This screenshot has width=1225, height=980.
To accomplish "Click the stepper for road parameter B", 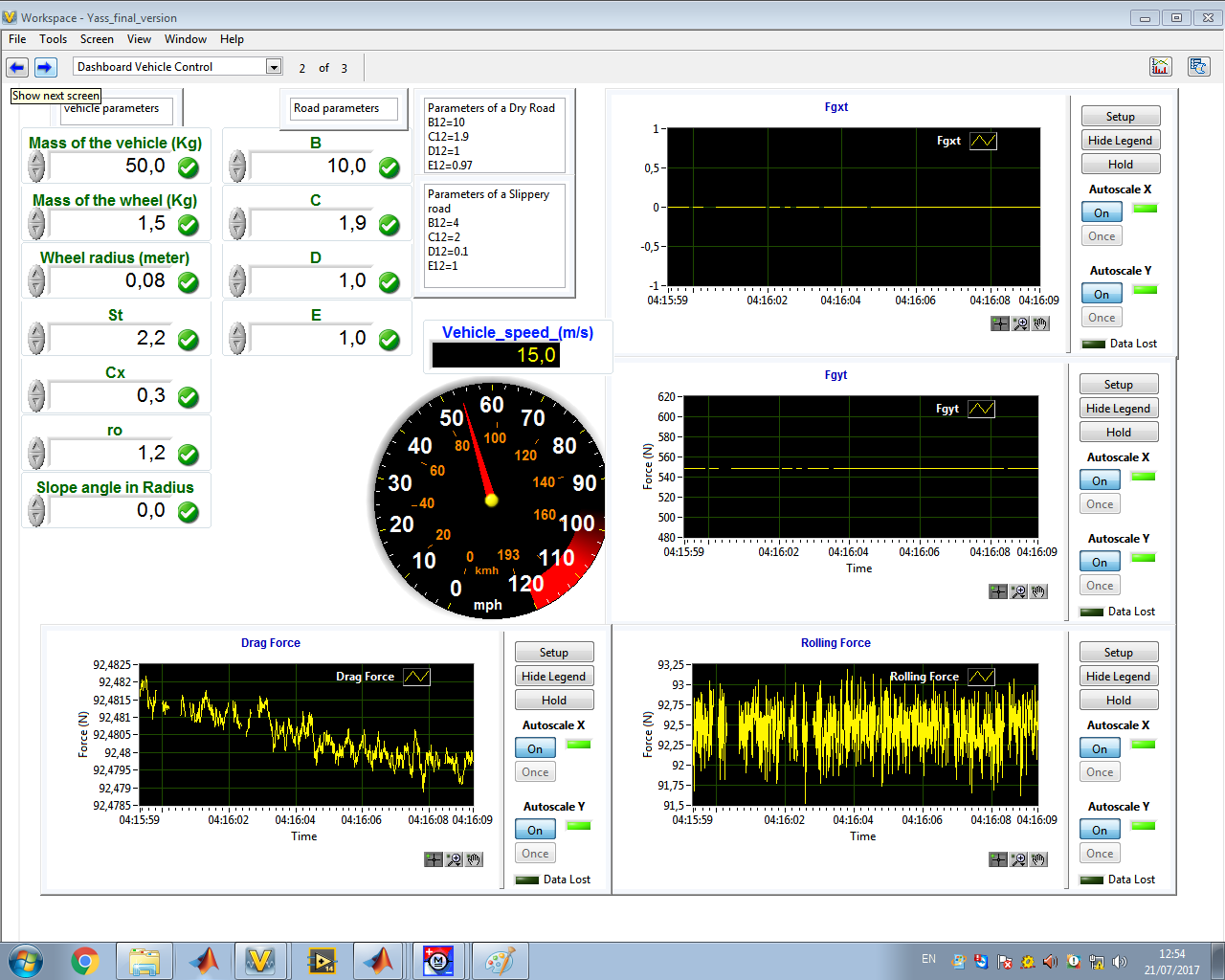I will [237, 167].
